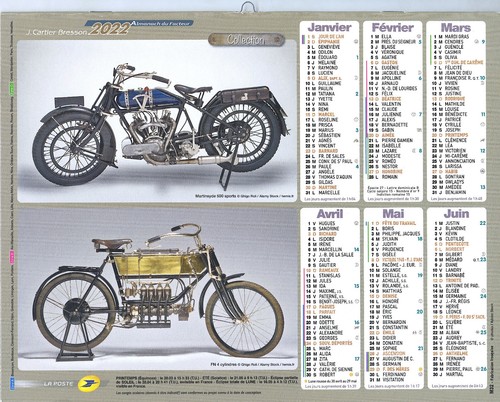Click 'BENJAMIN' in Mars

pyautogui.click(x=455, y=192)
